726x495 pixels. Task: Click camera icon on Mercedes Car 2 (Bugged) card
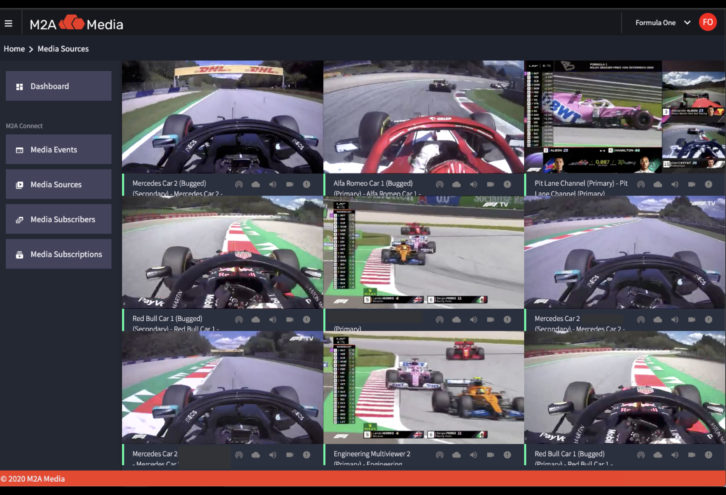(x=288, y=184)
